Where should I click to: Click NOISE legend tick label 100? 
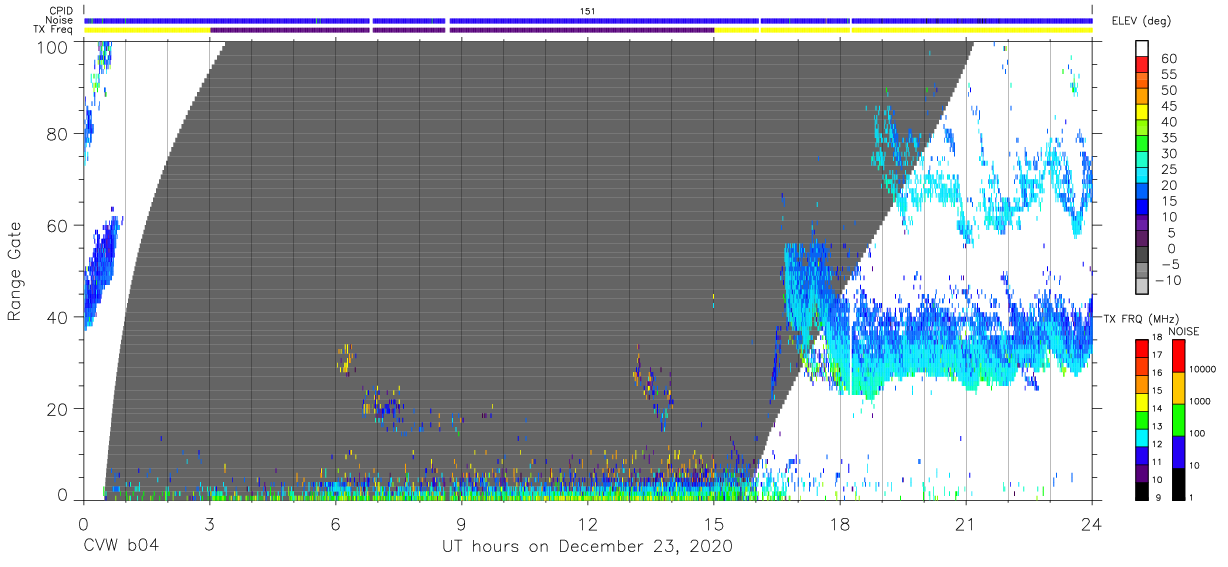coord(1199,433)
